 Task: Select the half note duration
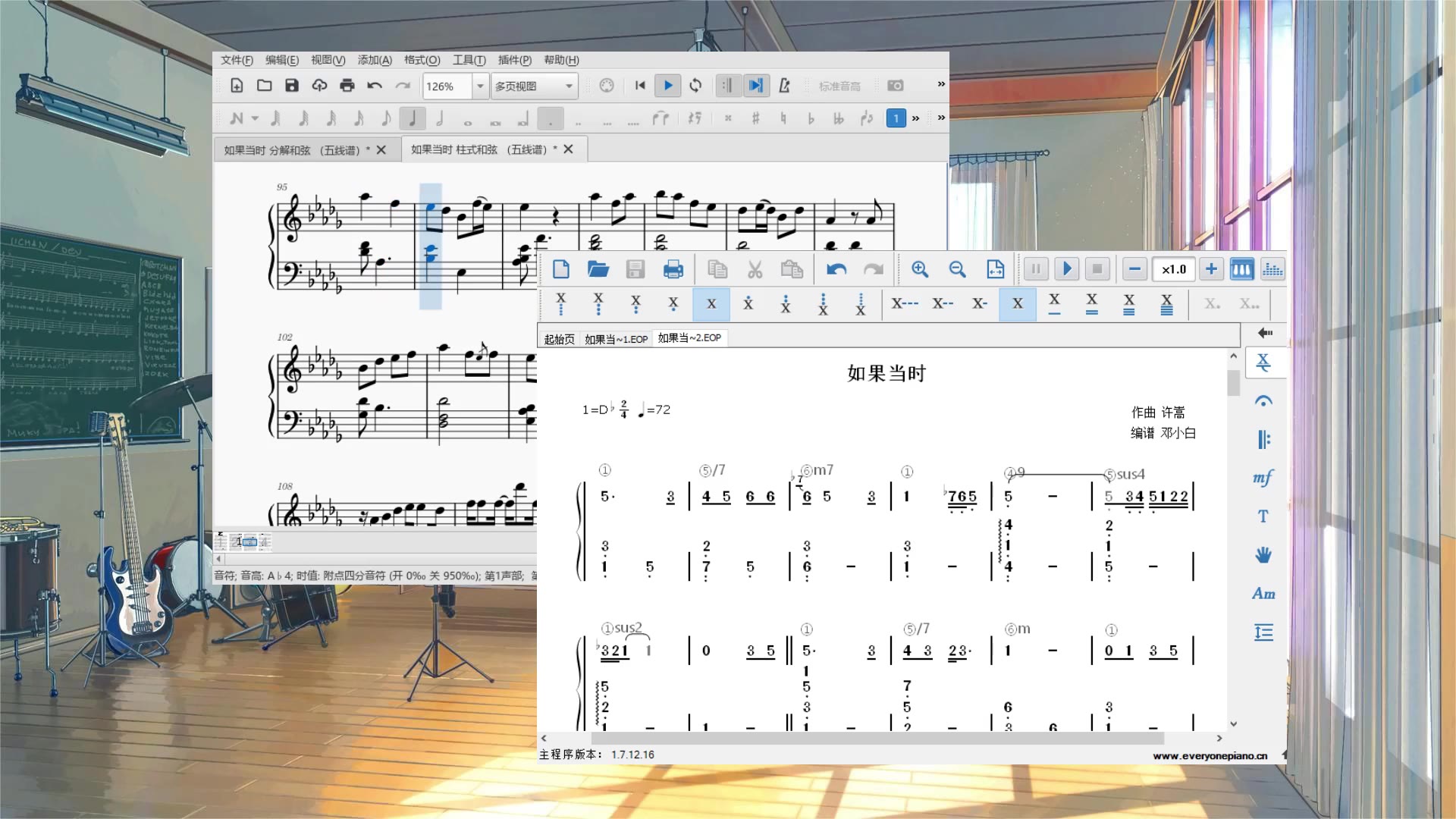pos(440,118)
